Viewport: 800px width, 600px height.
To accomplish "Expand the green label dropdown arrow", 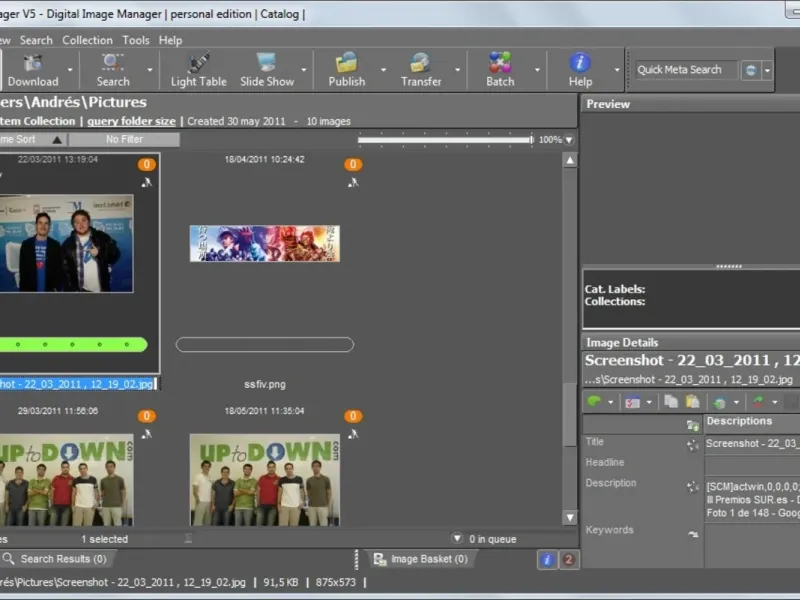I will [x=611, y=403].
